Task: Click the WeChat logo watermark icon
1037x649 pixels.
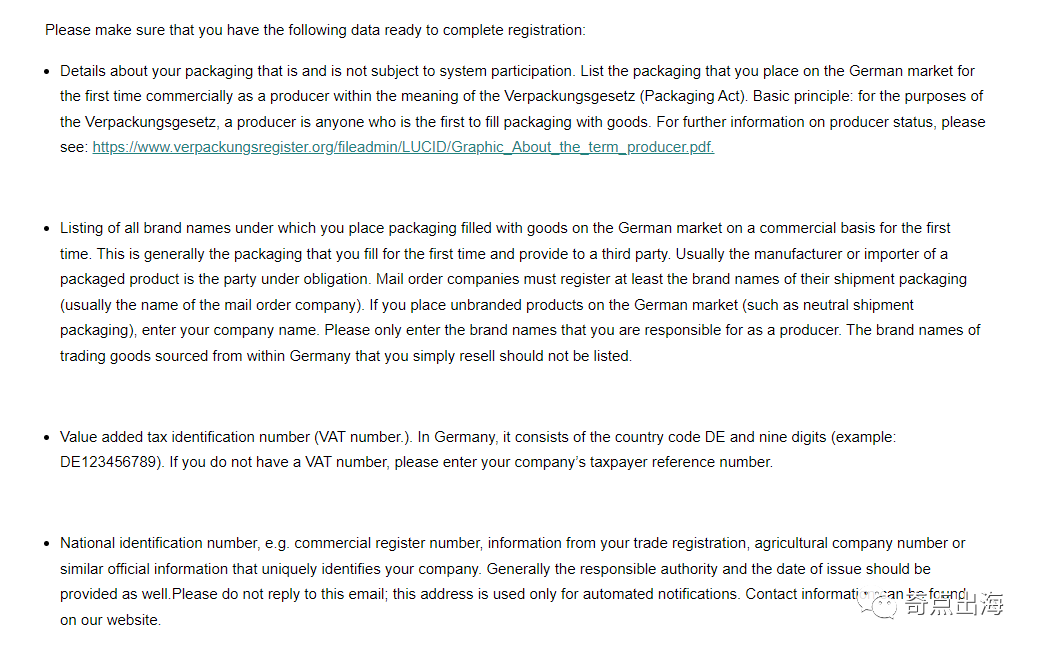Action: 883,605
